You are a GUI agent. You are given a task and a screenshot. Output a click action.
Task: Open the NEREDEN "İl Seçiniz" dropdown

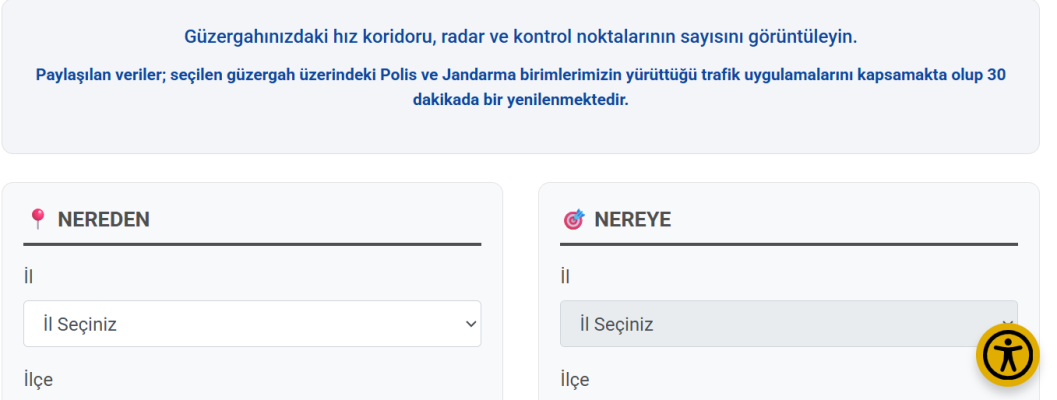tap(252, 324)
